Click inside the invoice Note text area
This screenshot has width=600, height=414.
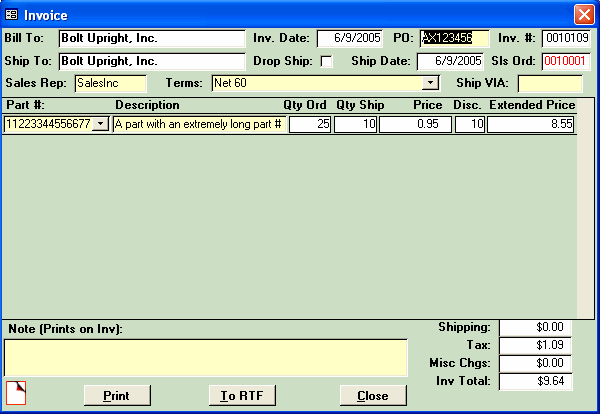[x=205, y=357]
